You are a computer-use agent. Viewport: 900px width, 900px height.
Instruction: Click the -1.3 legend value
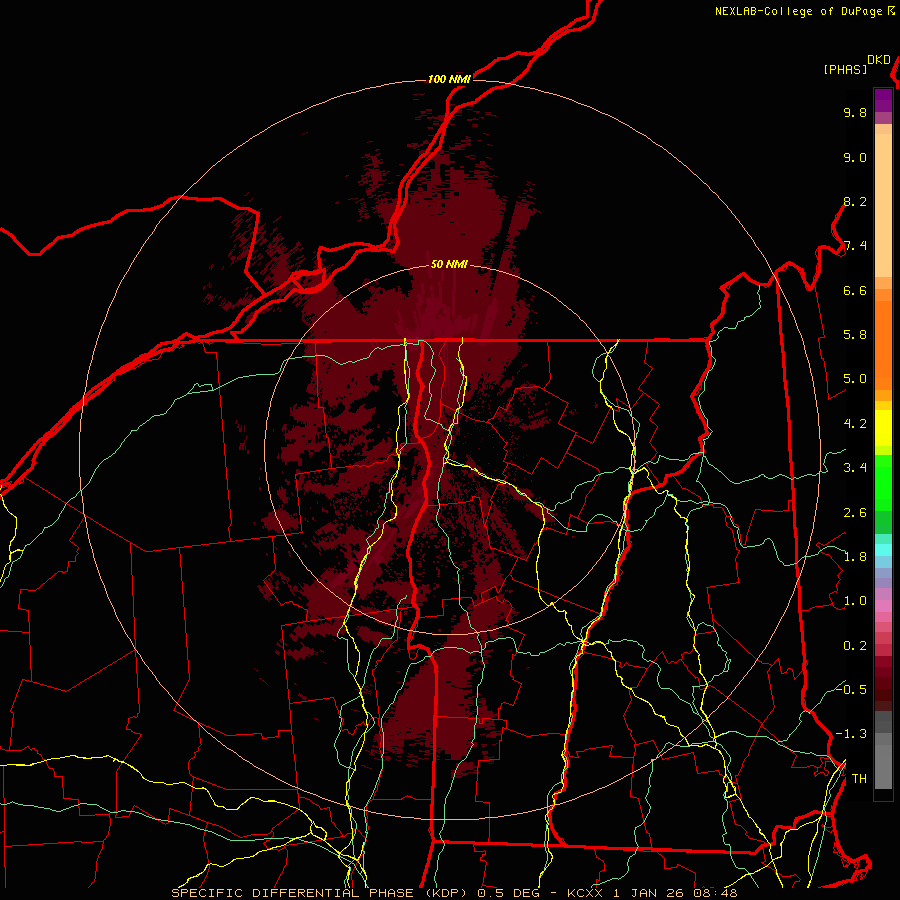pyautogui.click(x=851, y=734)
